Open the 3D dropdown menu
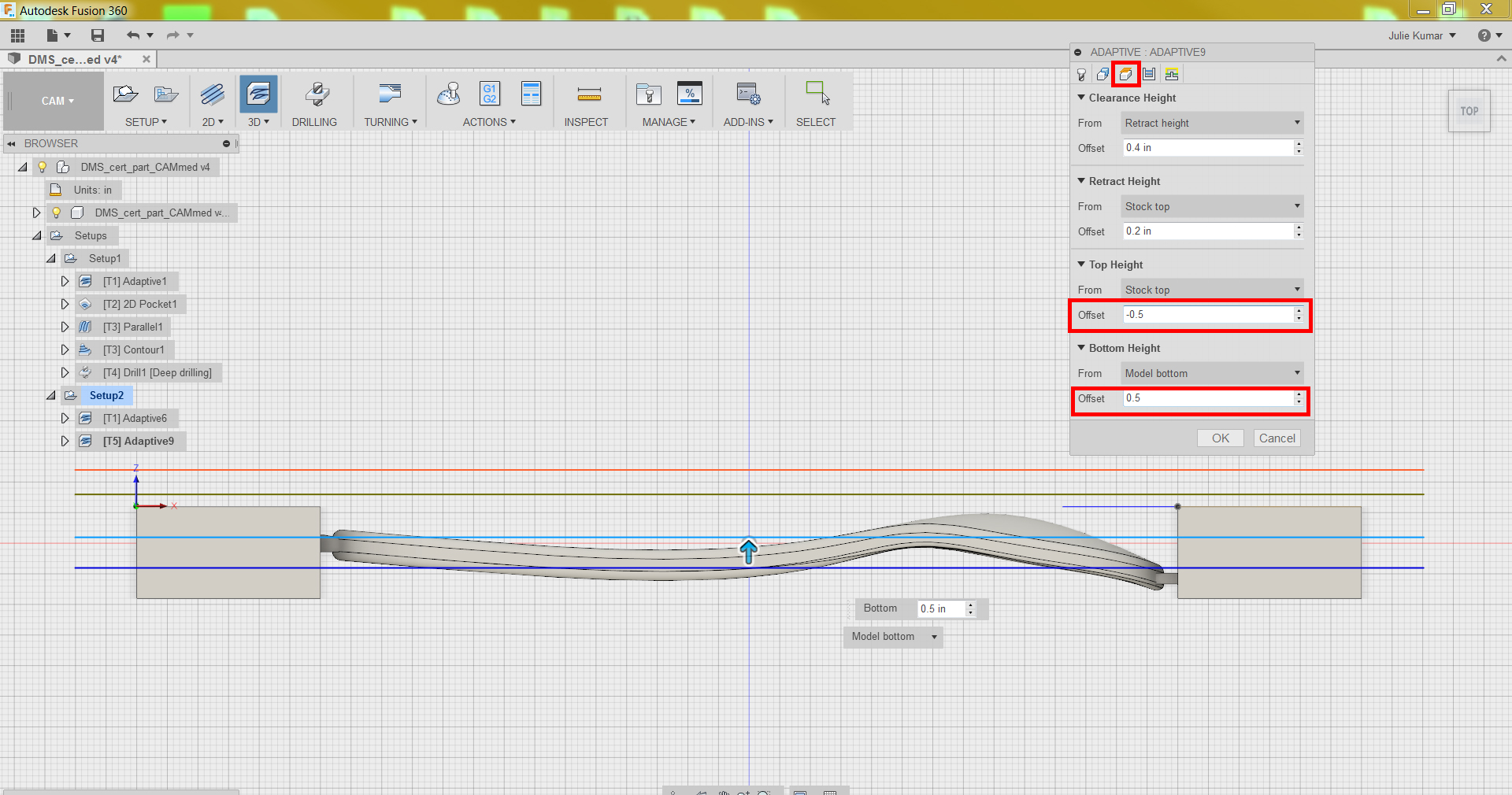Viewport: 1512px width, 795px height. 258,122
